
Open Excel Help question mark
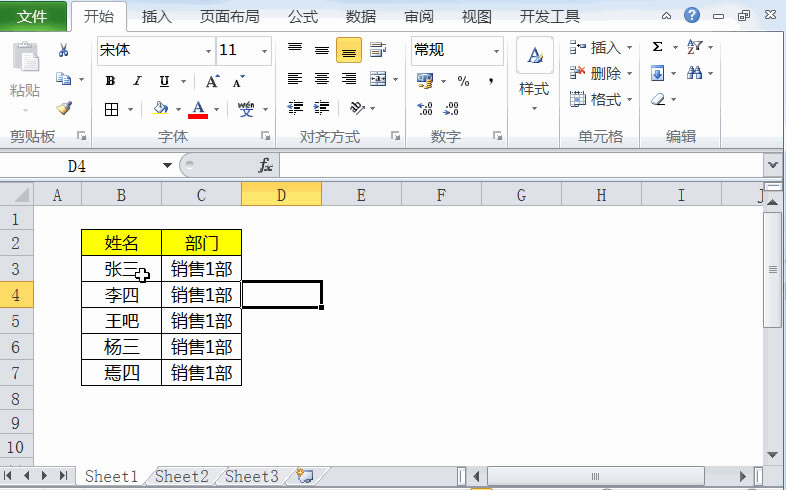(x=692, y=16)
